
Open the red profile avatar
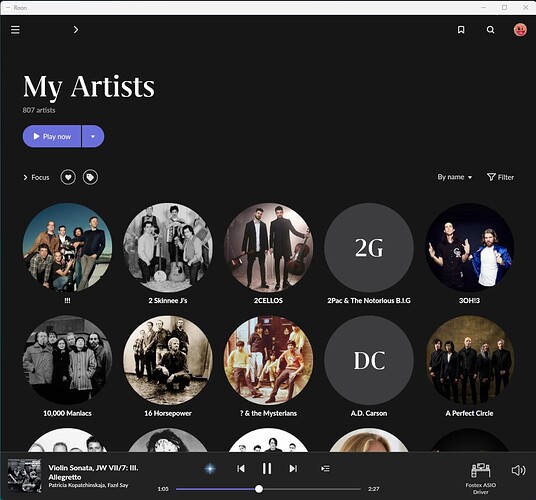pyautogui.click(x=520, y=30)
